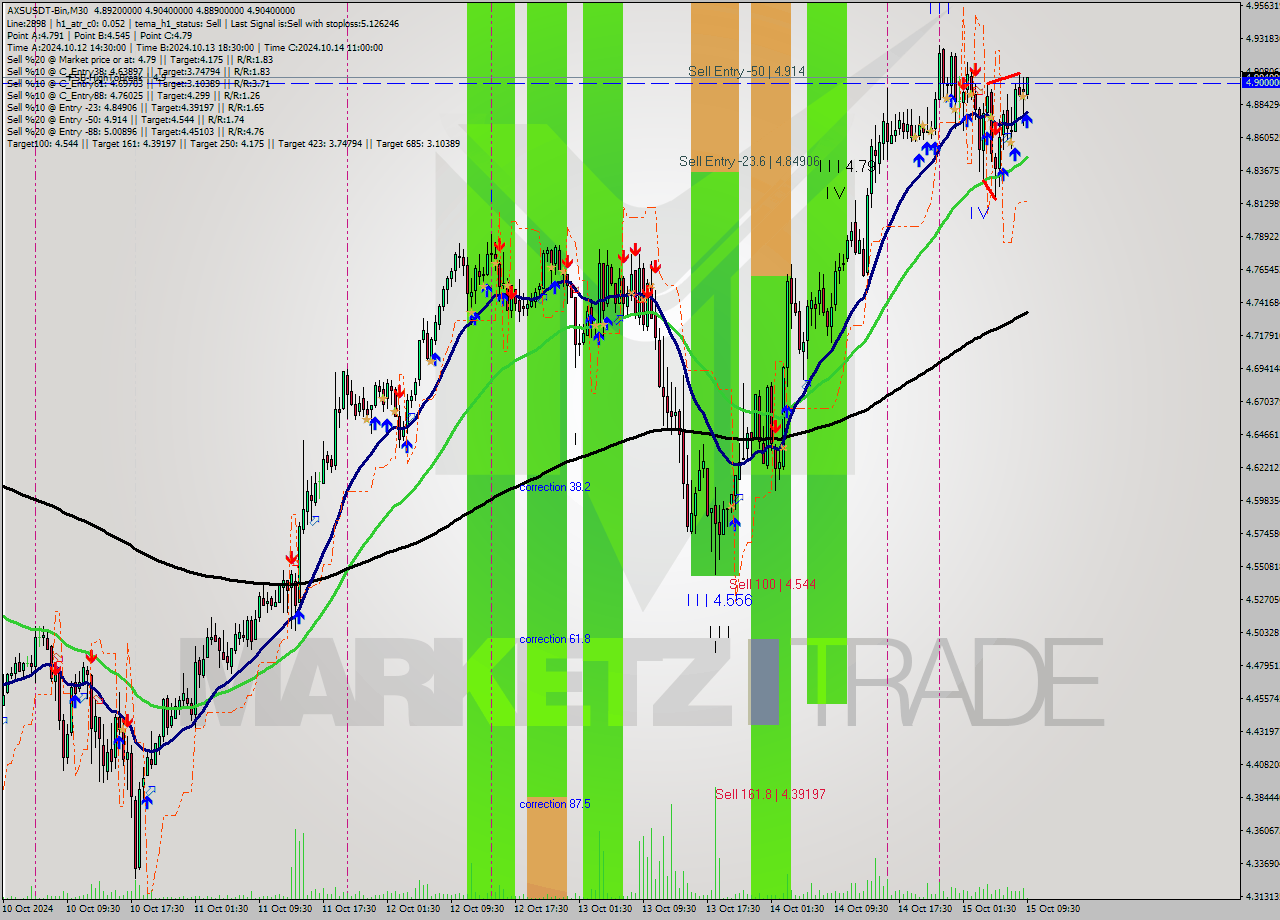Viewport: 1280px width, 920px height.
Task: Click the '11 Oct 01:30' time axis label
Action: (x=219, y=909)
